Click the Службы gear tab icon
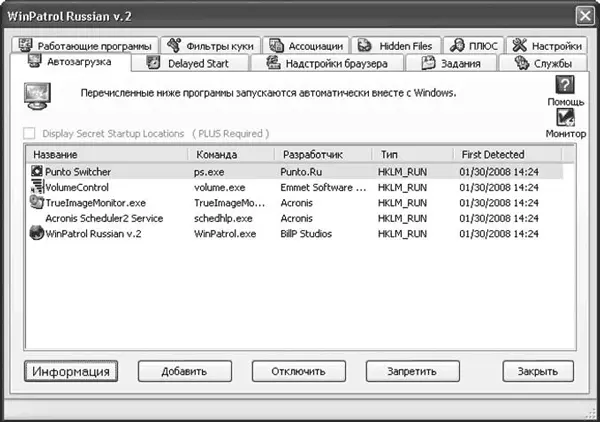This screenshot has width=600, height=422. (x=522, y=63)
